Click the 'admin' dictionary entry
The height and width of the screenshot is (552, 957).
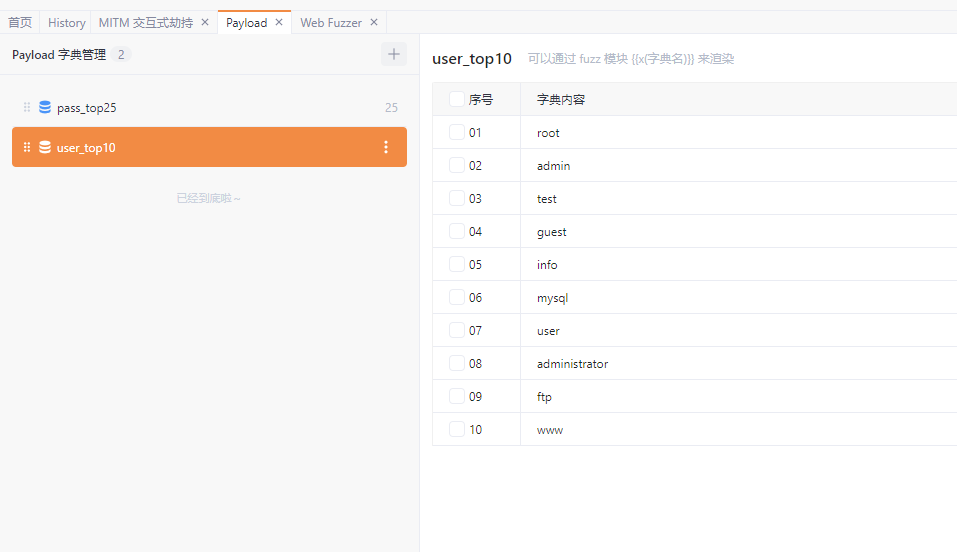(x=554, y=166)
